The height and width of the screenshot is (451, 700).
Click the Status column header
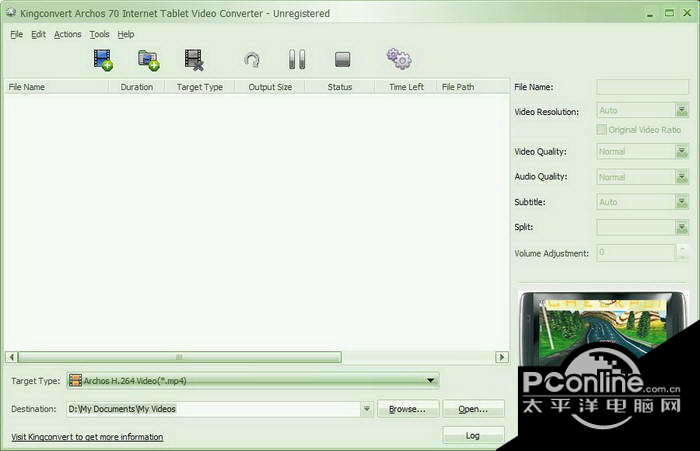point(340,87)
